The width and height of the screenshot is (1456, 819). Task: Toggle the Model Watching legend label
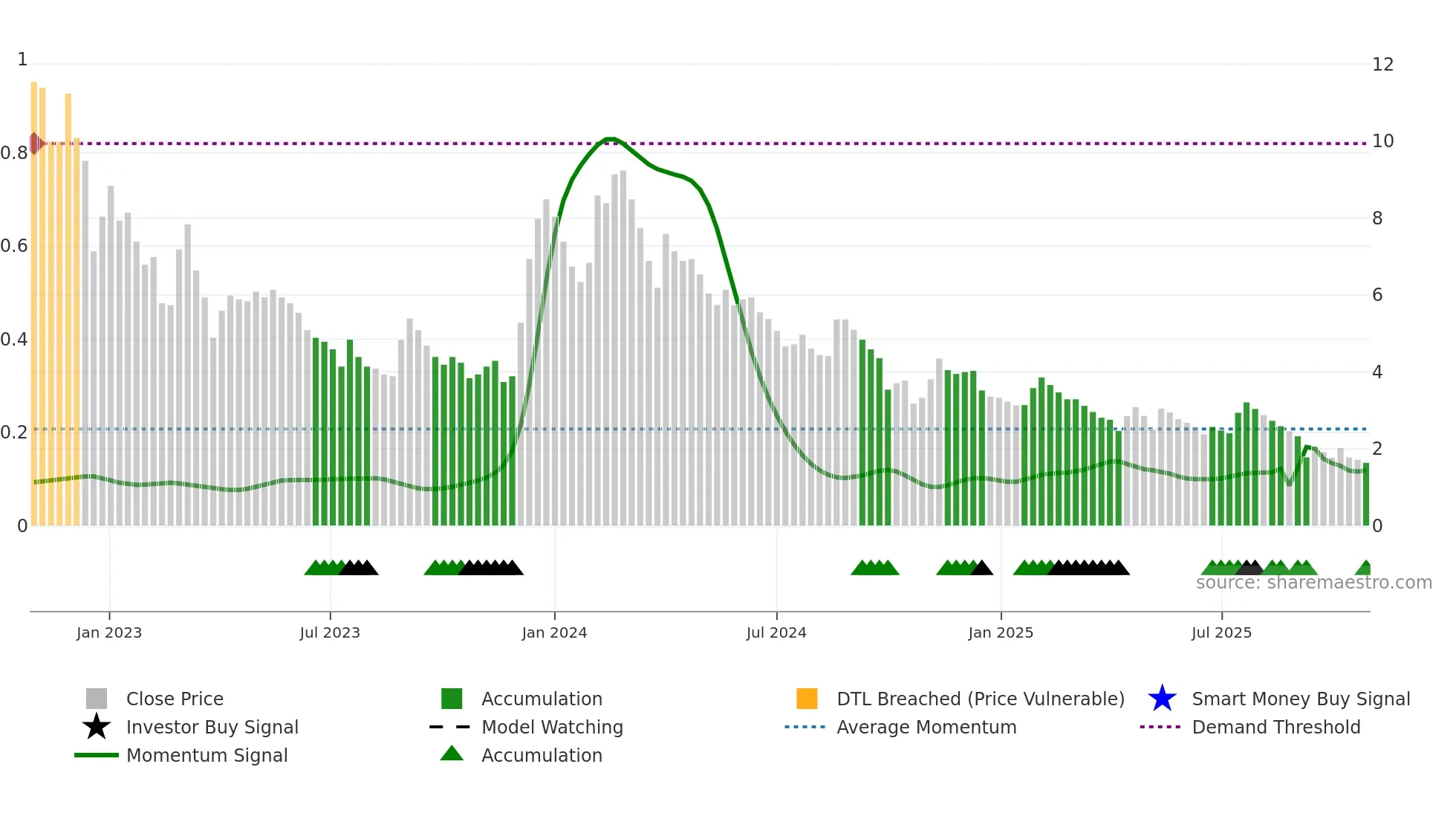coord(552,727)
